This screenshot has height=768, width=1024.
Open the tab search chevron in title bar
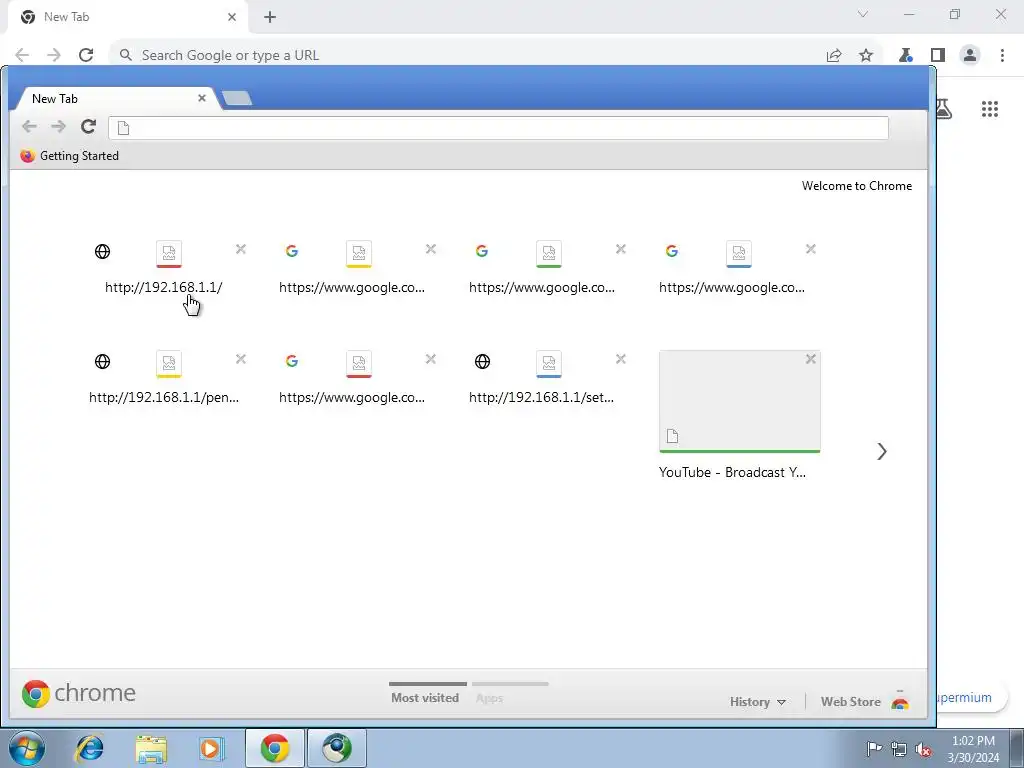863,14
